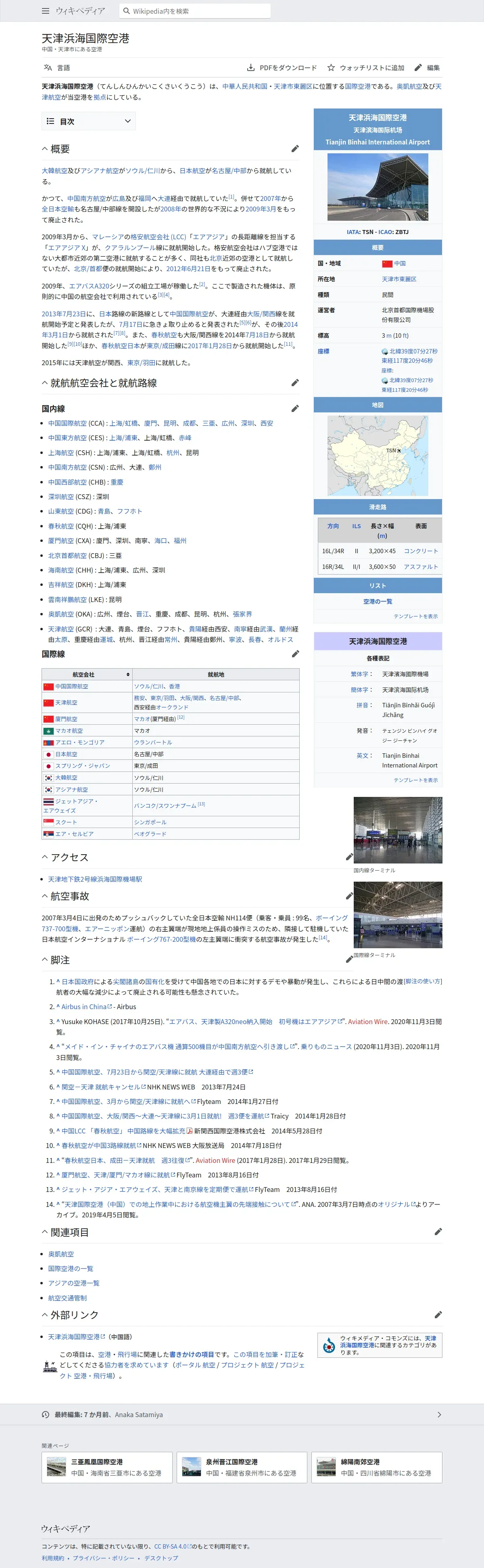Collapse the 航空事故 section heading
The width and height of the screenshot is (484, 1568).
pyautogui.click(x=45, y=896)
